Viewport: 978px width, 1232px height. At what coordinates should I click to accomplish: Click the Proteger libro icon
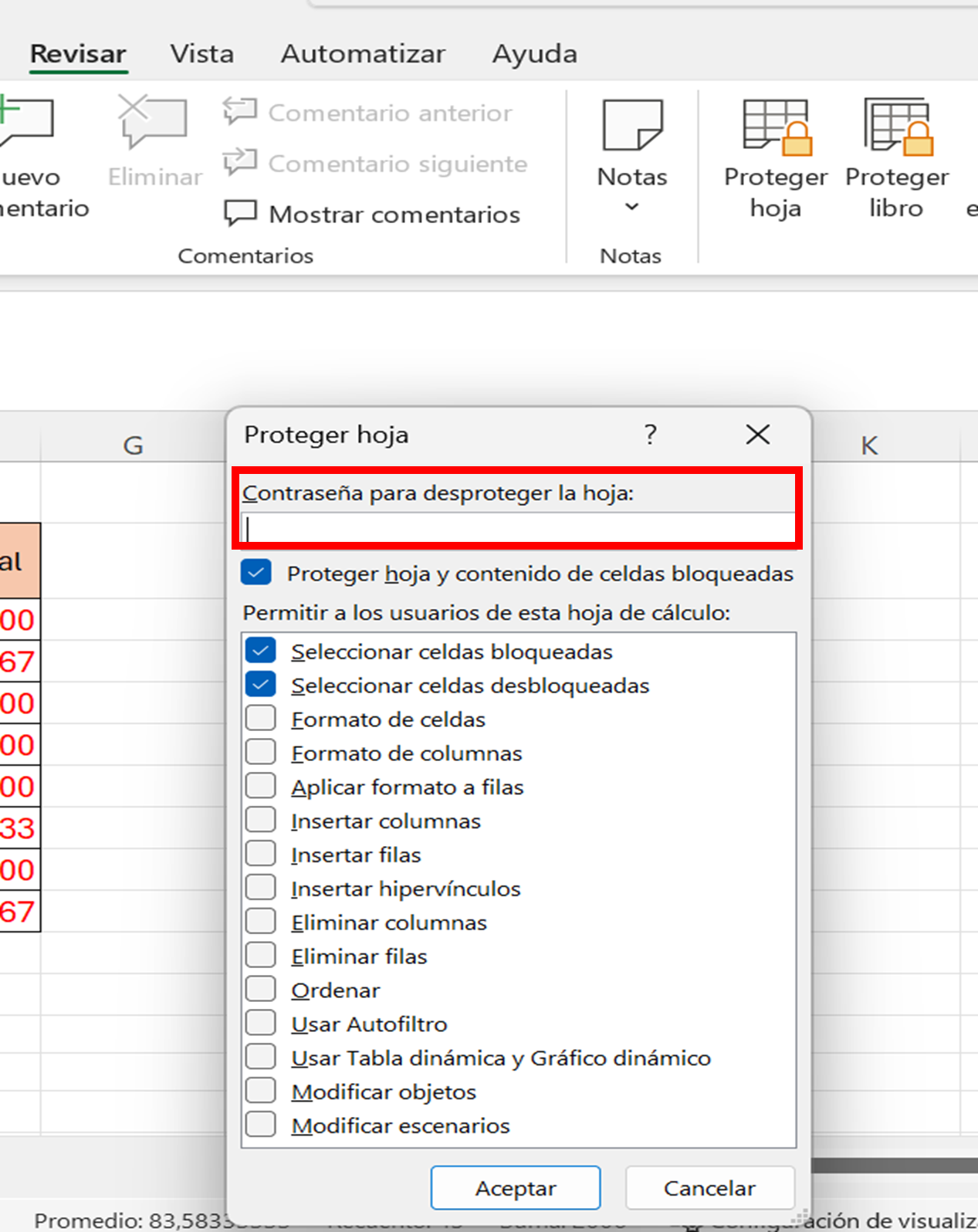[896, 127]
